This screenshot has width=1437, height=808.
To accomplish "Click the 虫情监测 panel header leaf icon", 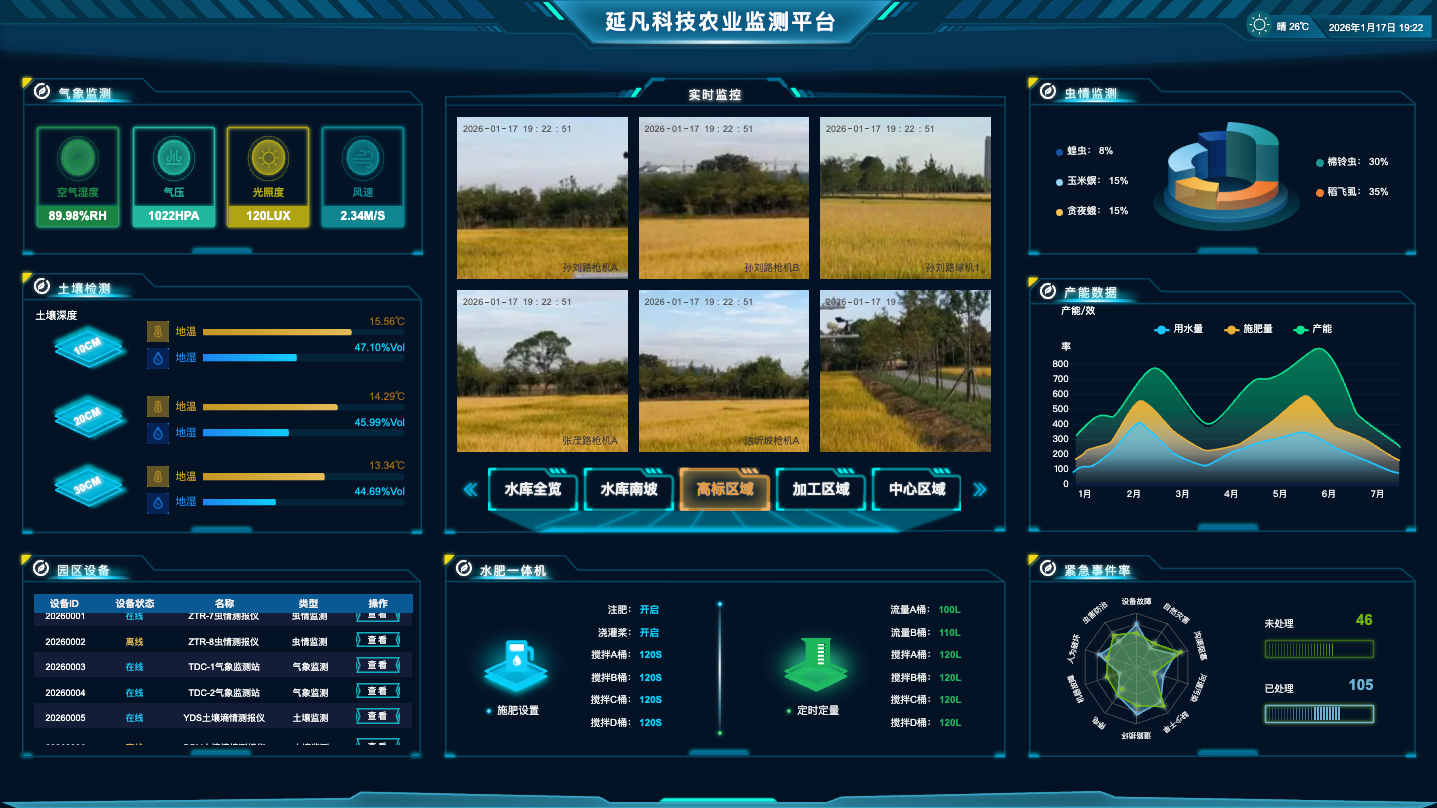I will (1046, 90).
